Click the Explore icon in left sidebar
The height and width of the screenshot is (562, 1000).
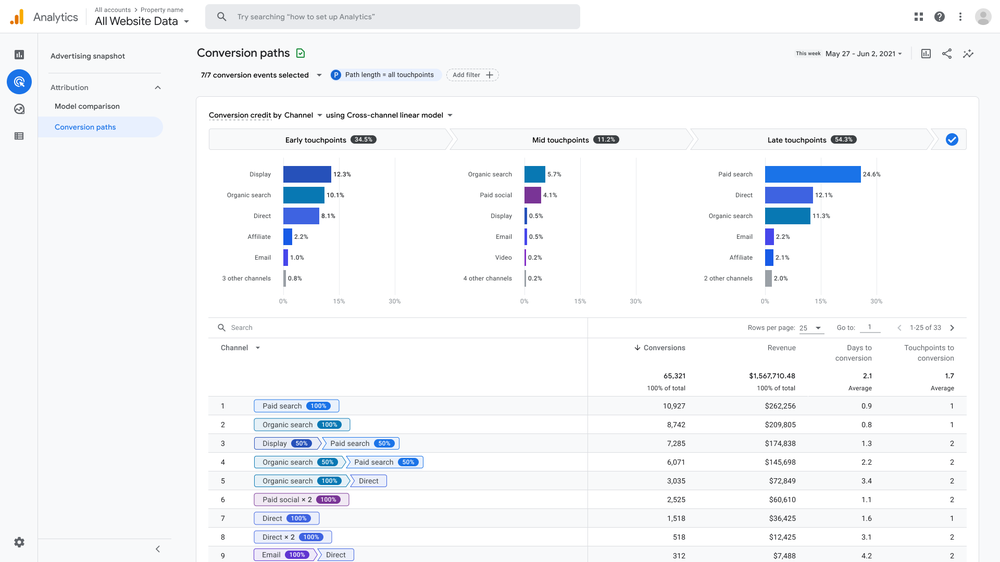point(19,109)
